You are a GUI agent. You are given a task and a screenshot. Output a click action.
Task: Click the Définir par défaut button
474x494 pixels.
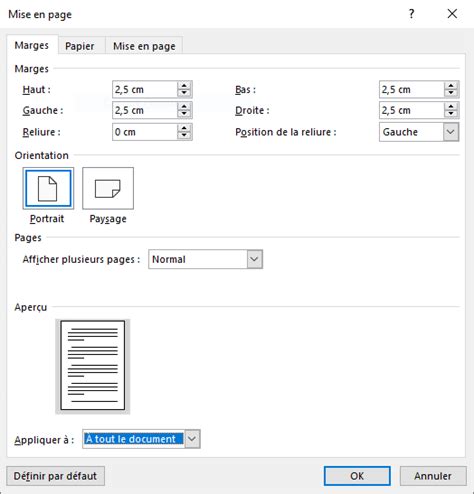(55, 476)
